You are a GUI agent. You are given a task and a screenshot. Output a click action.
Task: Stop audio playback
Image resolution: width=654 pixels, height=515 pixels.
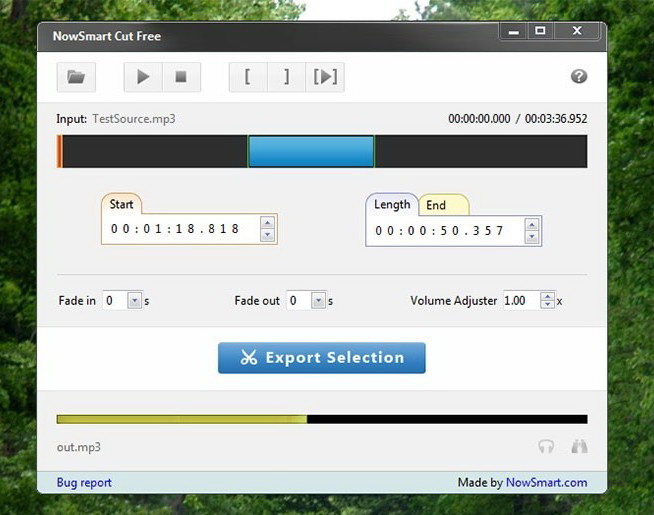tap(181, 77)
